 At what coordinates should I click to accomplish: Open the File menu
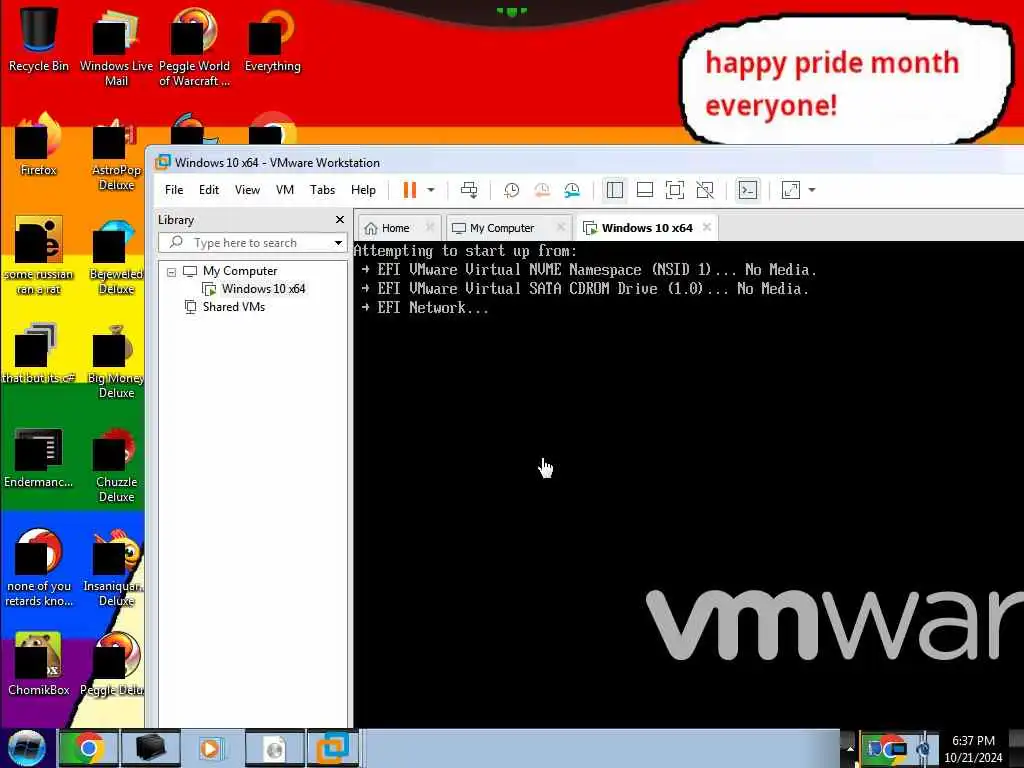tap(174, 190)
